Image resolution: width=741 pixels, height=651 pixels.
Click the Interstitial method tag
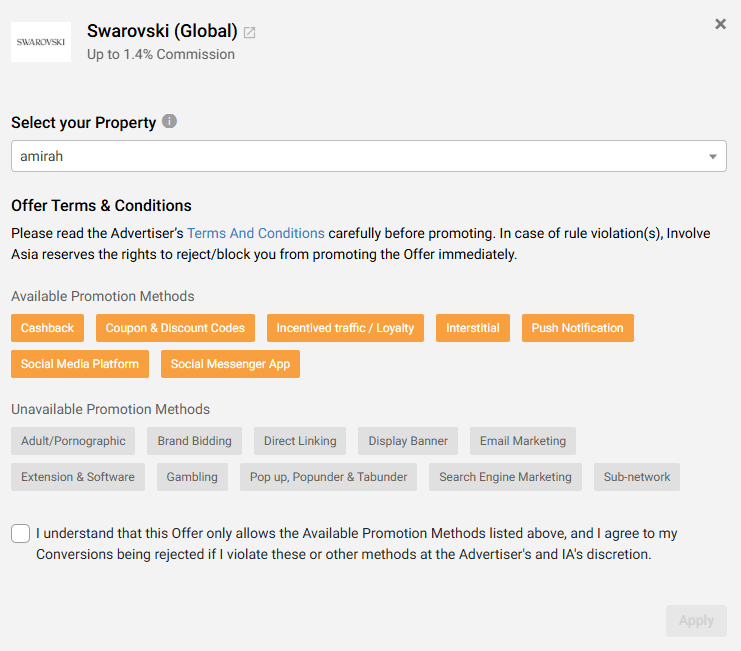(x=473, y=328)
